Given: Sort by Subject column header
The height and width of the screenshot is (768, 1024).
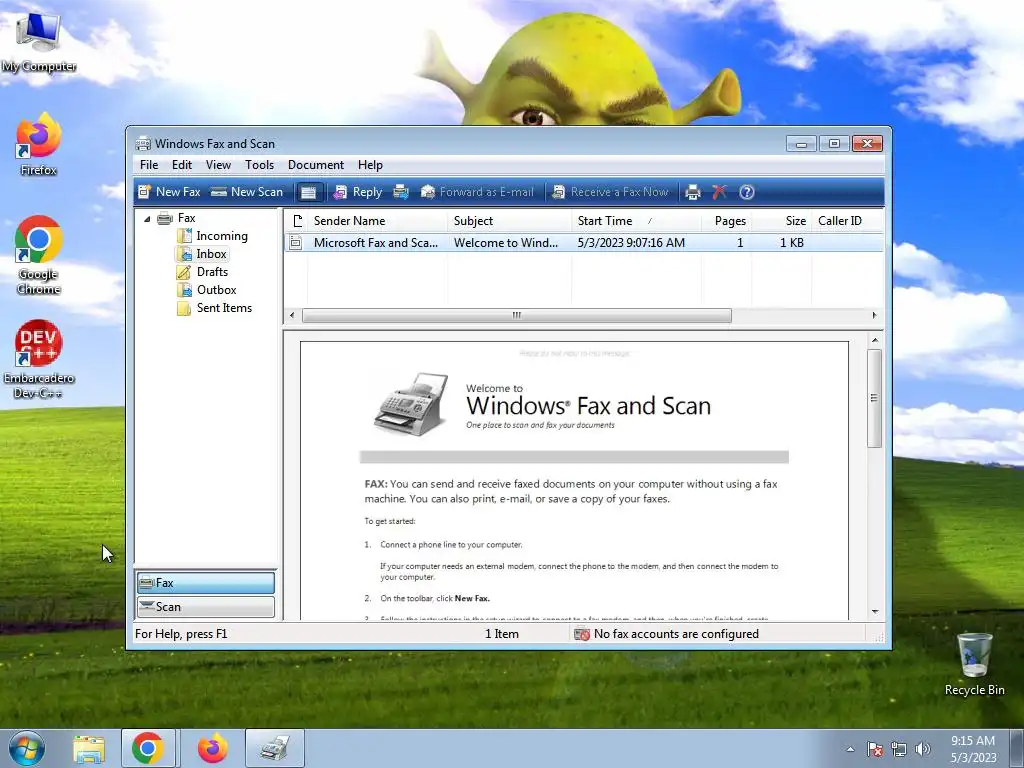Looking at the screenshot, I should click(509, 221).
